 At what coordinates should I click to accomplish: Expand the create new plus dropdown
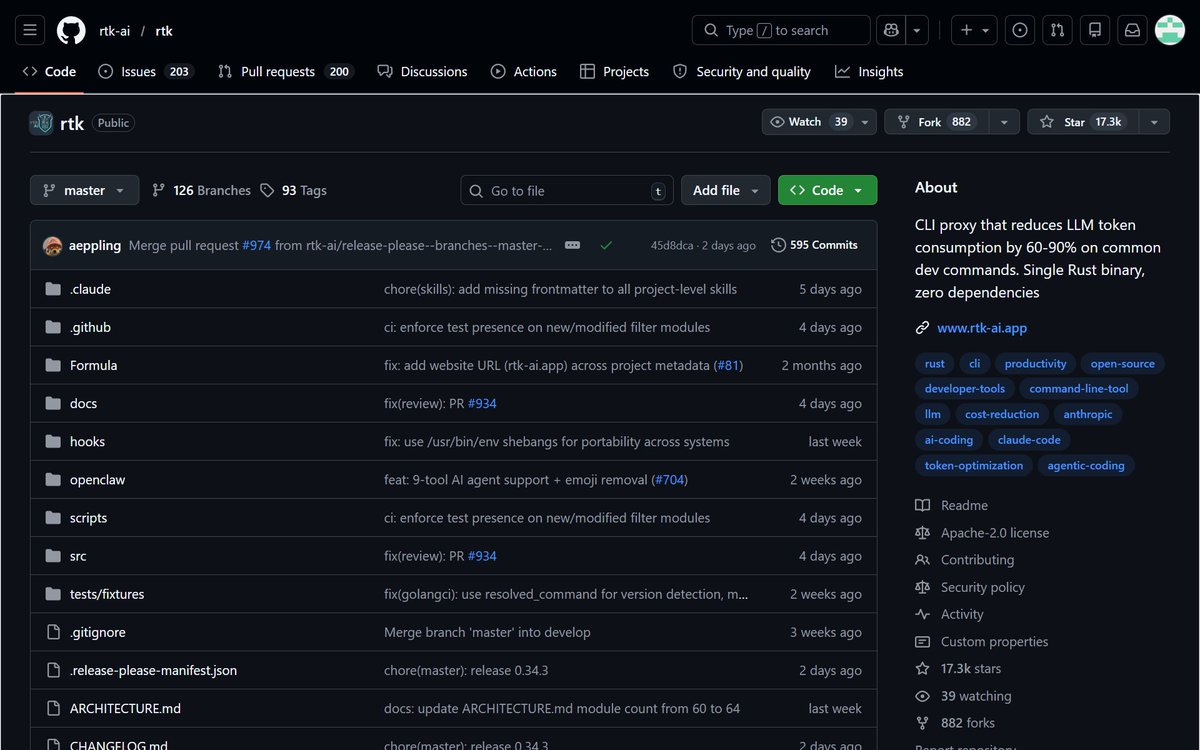974,30
